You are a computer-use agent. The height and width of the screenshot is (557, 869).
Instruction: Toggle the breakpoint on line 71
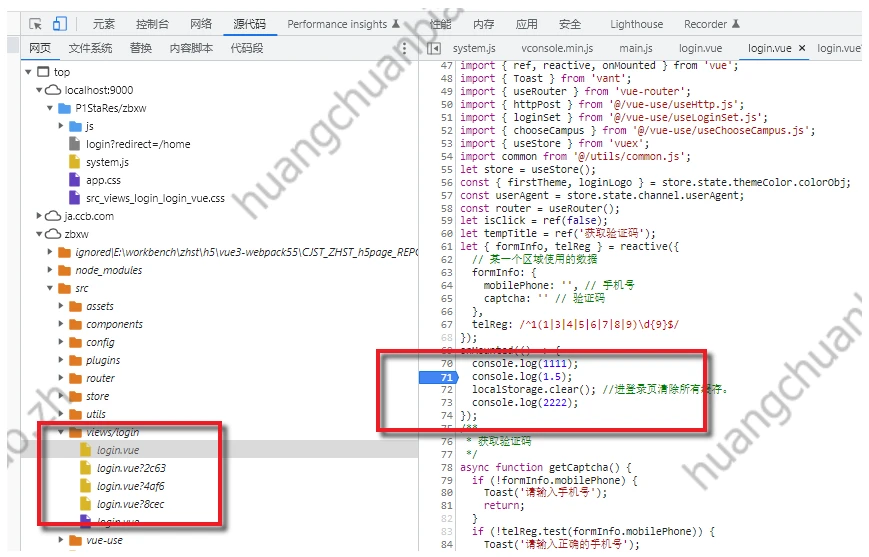[437, 377]
